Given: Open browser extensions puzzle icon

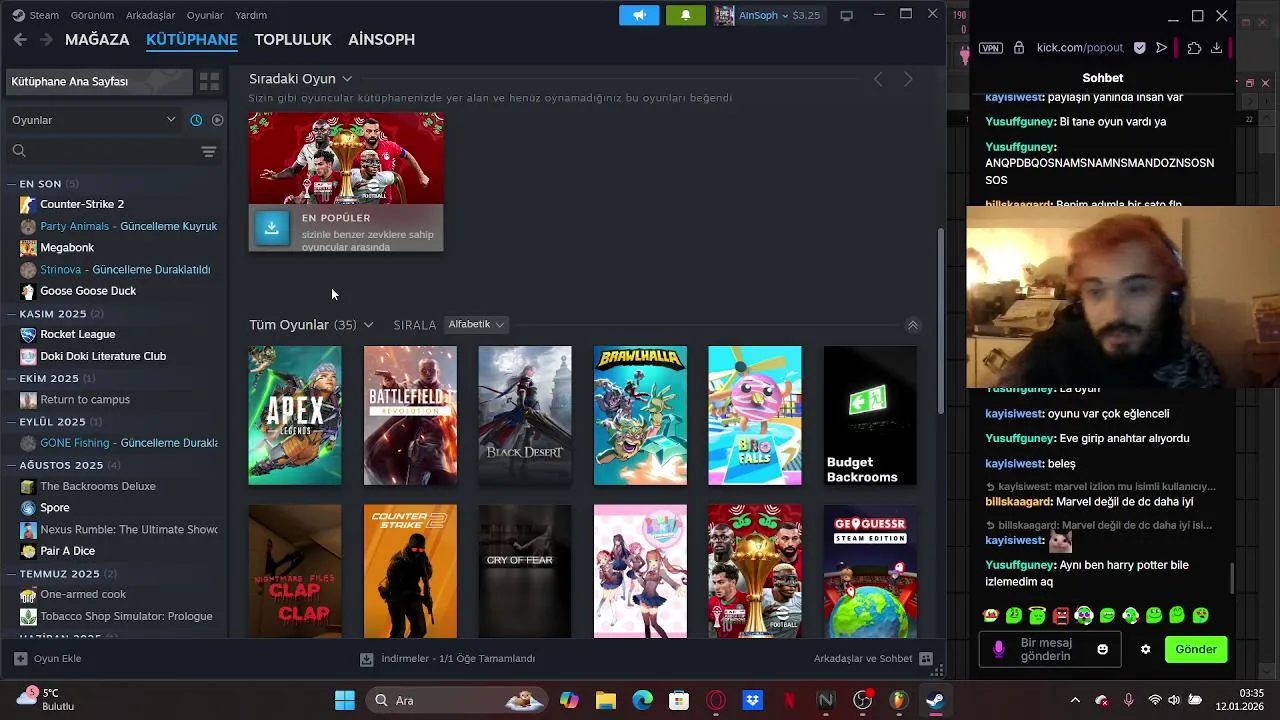Looking at the screenshot, I should (x=1194, y=48).
